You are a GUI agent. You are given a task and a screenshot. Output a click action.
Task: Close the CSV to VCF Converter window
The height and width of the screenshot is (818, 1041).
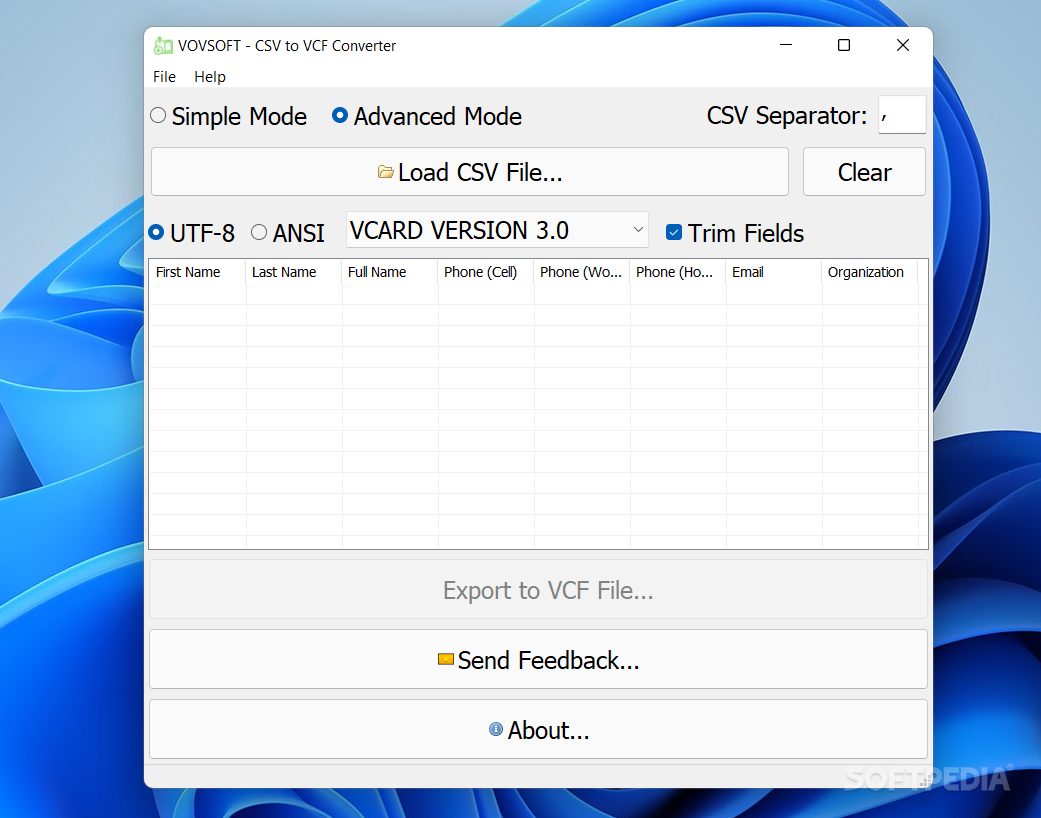pos(902,45)
